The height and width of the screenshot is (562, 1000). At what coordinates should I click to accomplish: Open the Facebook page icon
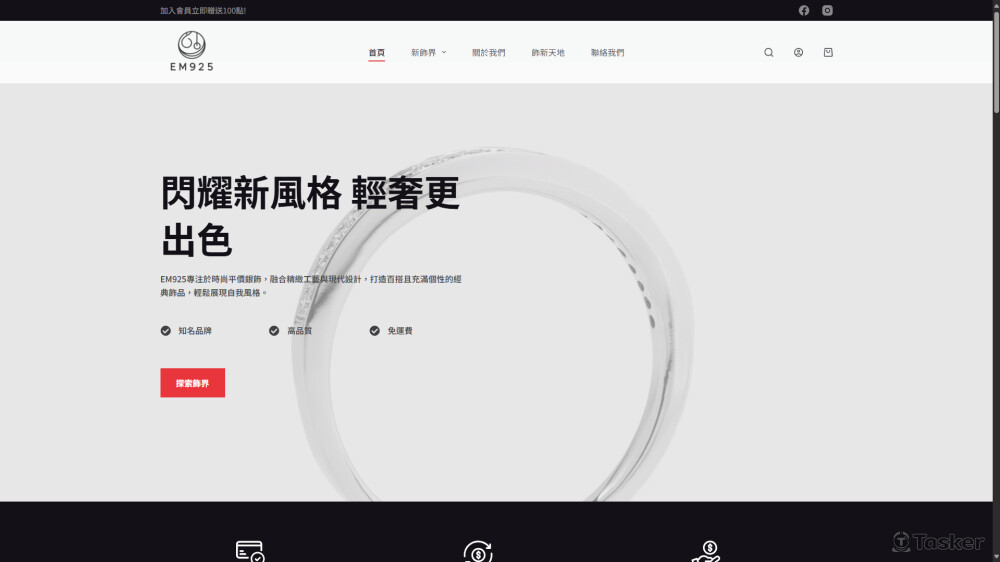click(804, 10)
